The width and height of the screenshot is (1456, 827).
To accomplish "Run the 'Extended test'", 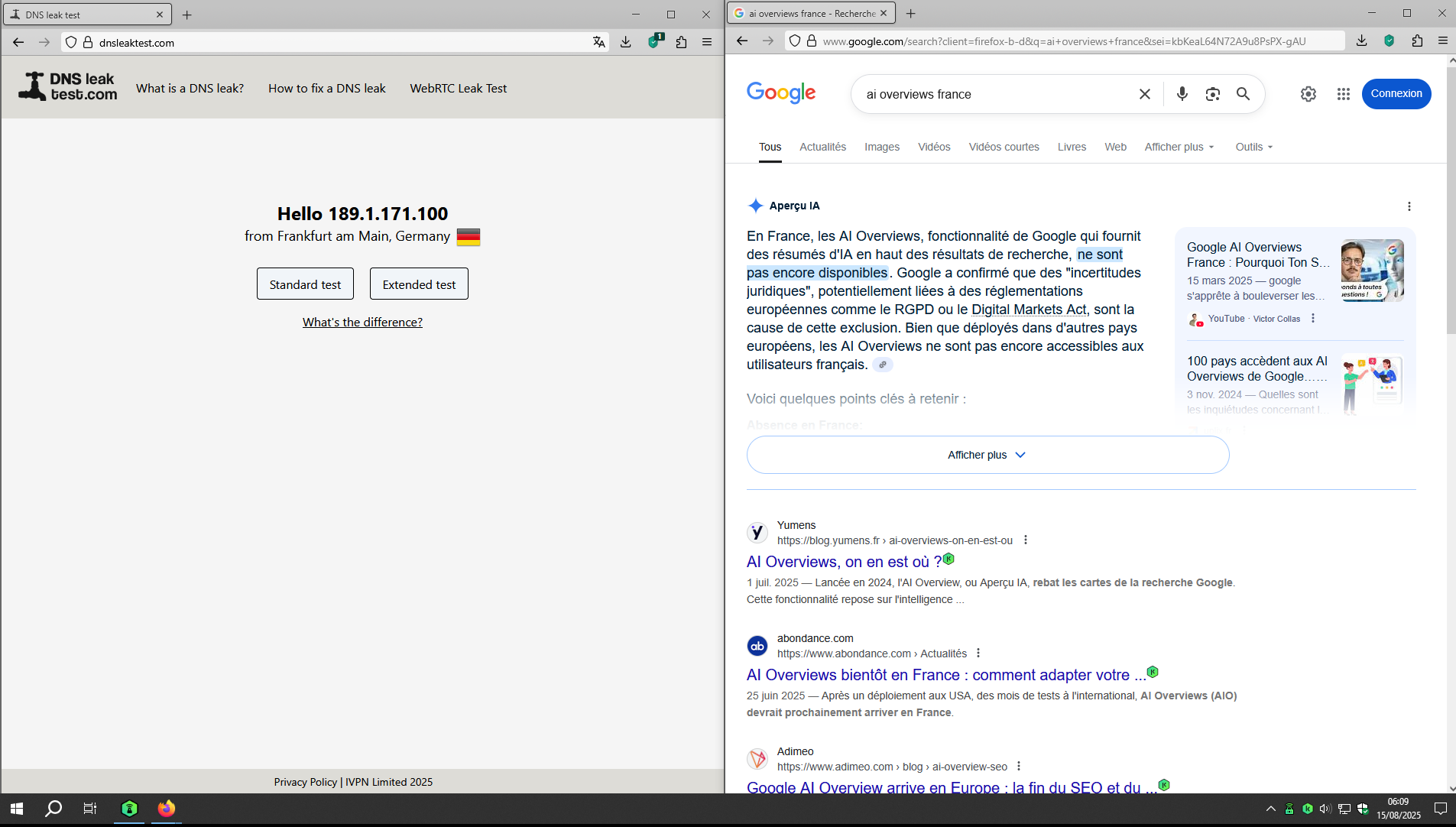I will pos(419,284).
